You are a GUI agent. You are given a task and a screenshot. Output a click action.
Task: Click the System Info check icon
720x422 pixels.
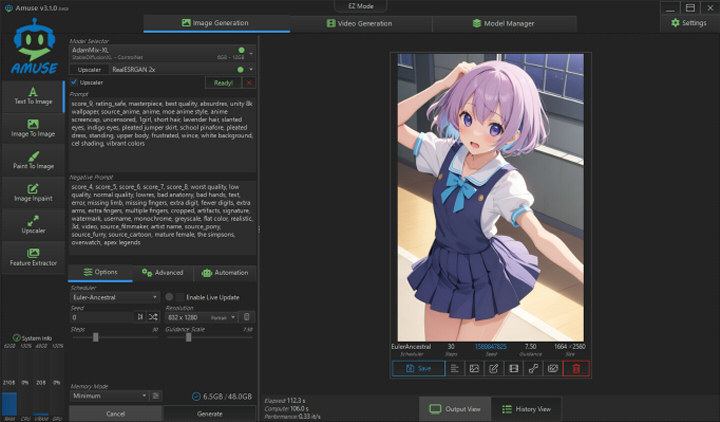(x=17, y=338)
